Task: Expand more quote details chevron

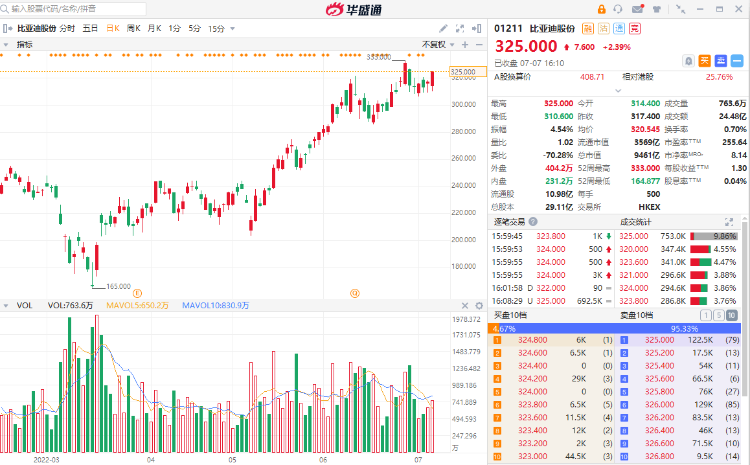Action: [x=618, y=90]
